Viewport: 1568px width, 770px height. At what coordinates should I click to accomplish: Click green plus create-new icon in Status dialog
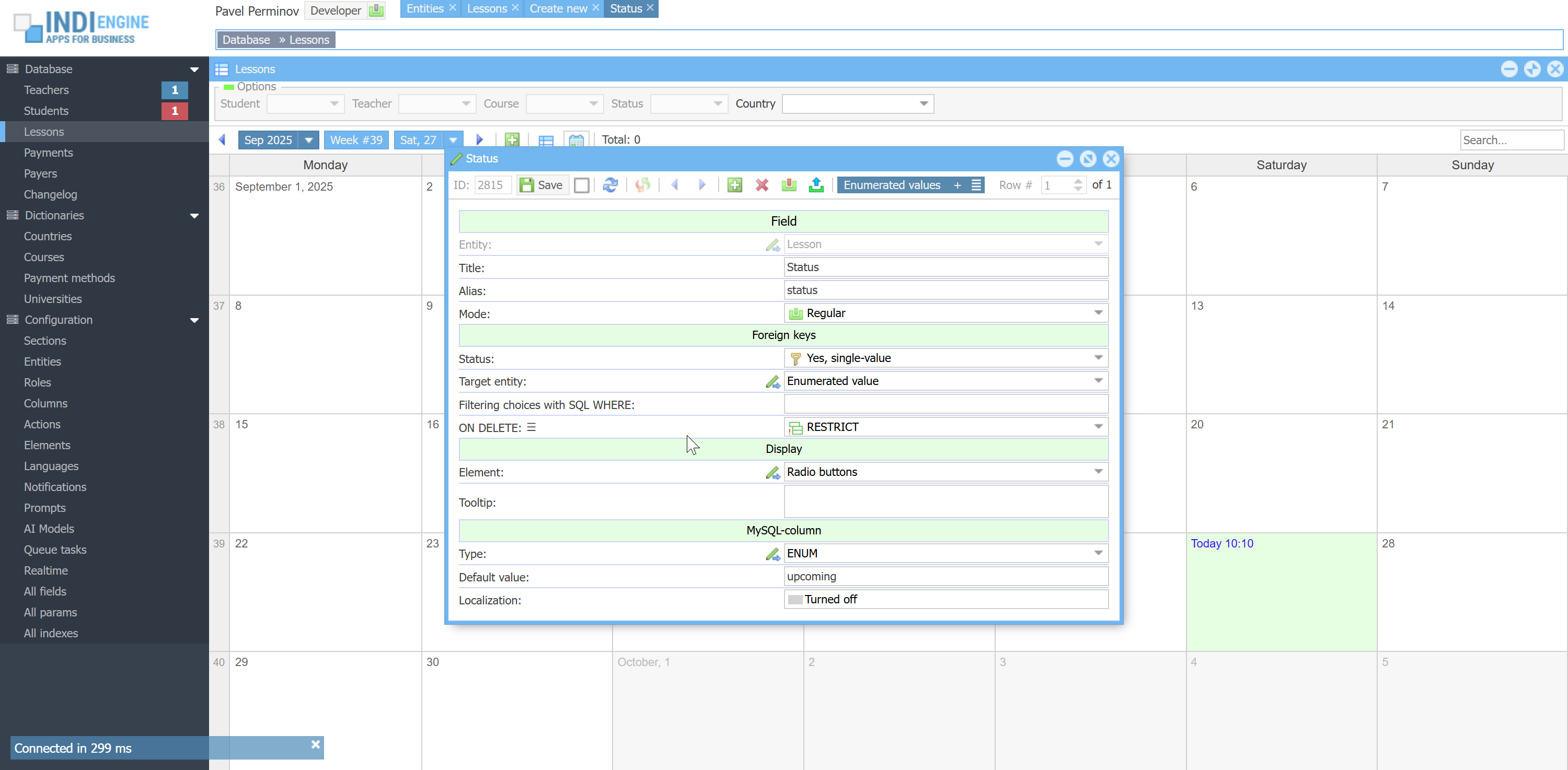(x=735, y=185)
